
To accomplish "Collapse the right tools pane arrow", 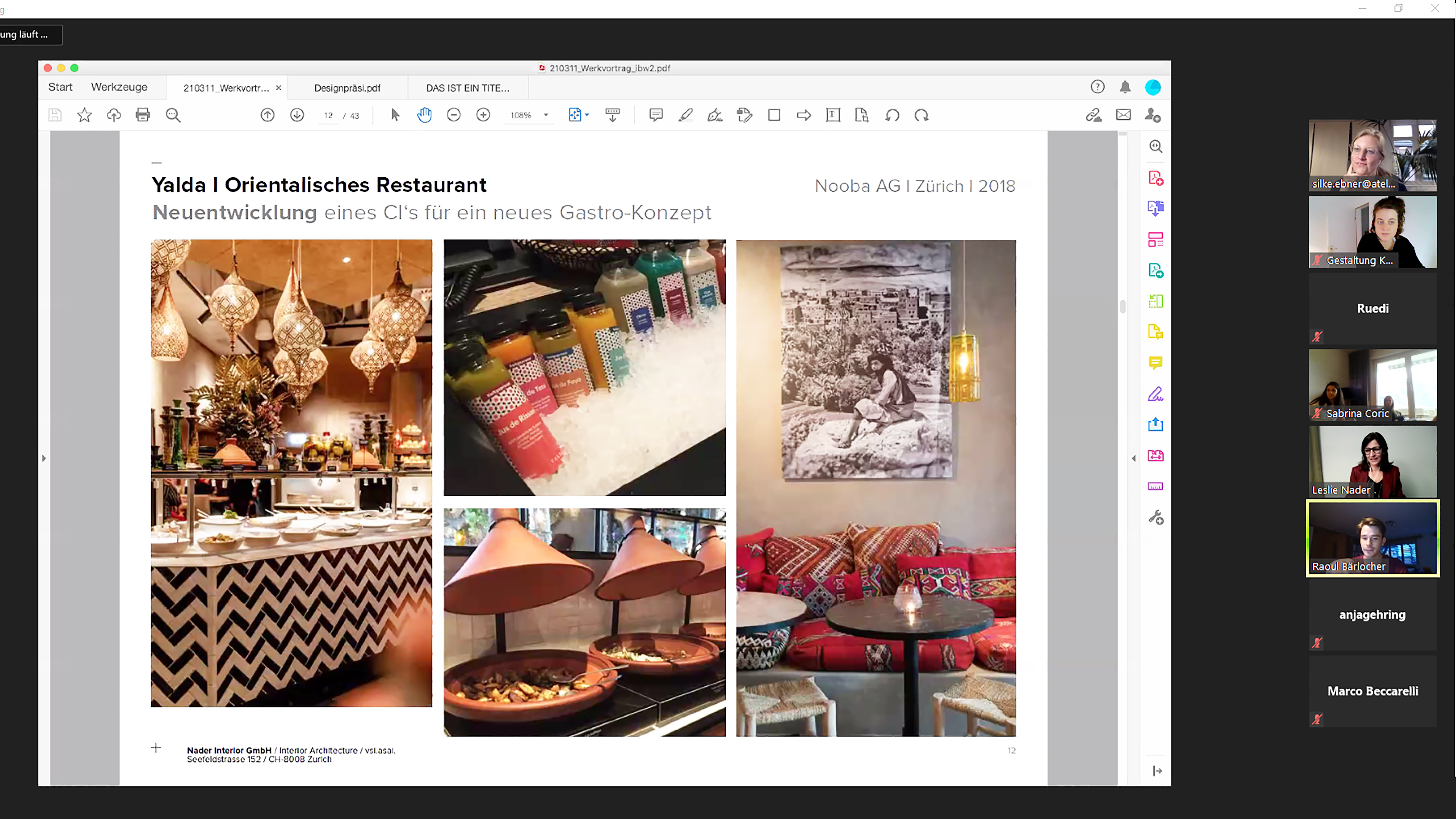I will 1133,458.
